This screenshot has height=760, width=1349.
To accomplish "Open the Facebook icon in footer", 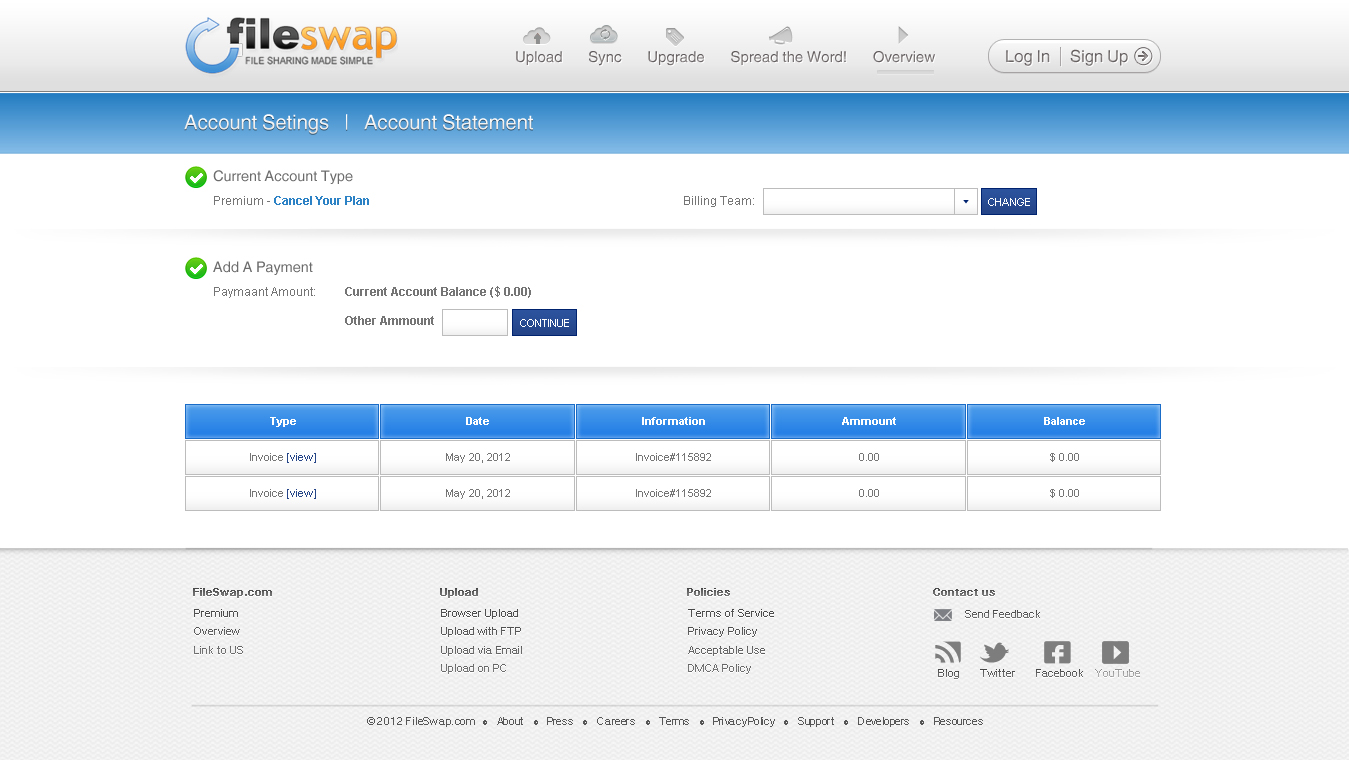I will pyautogui.click(x=1057, y=653).
